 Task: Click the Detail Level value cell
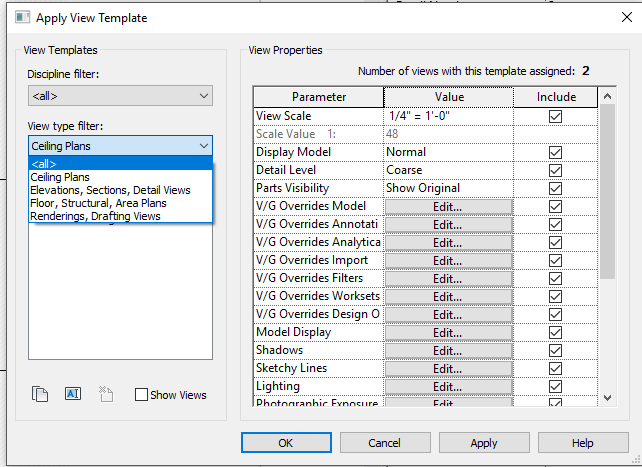point(448,170)
